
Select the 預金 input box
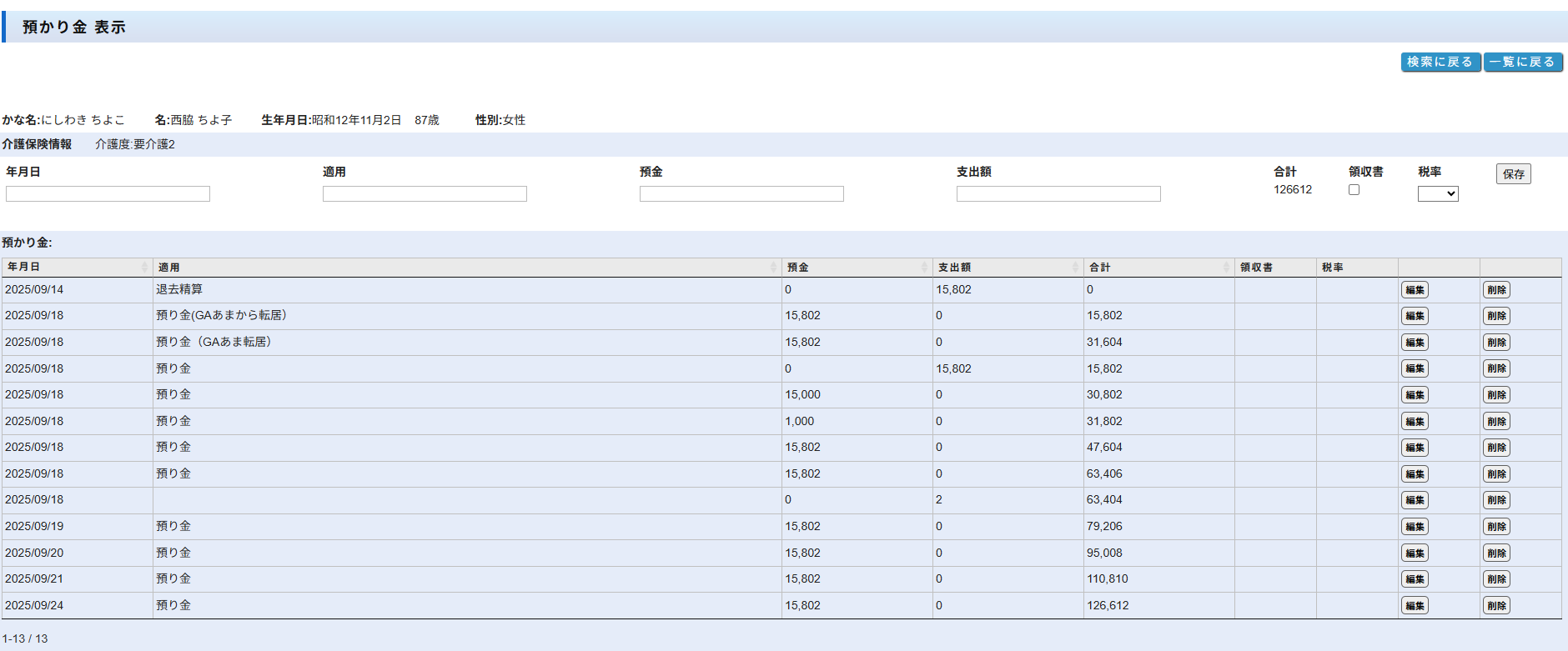[x=741, y=194]
